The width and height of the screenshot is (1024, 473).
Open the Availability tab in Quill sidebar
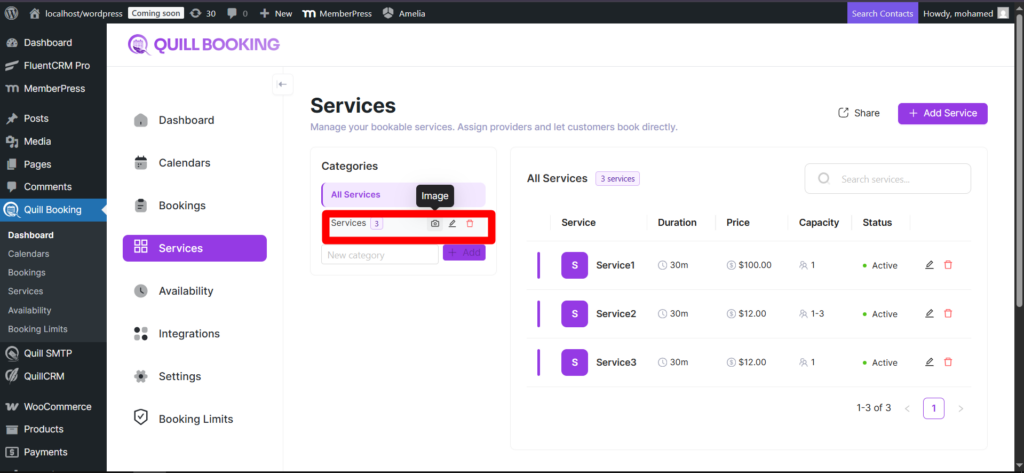[x=185, y=291]
